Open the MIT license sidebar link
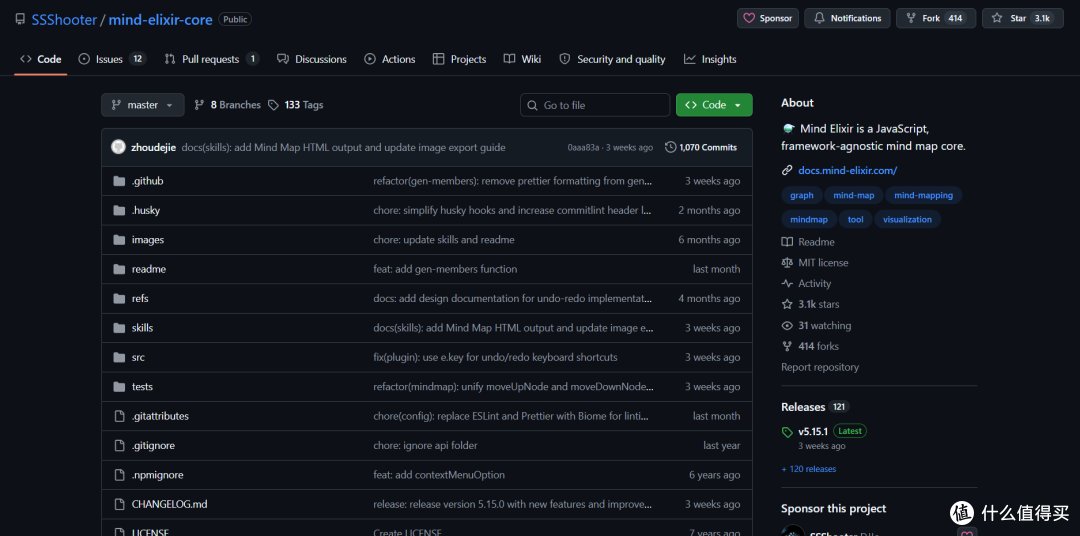The width and height of the screenshot is (1080, 536). point(816,262)
